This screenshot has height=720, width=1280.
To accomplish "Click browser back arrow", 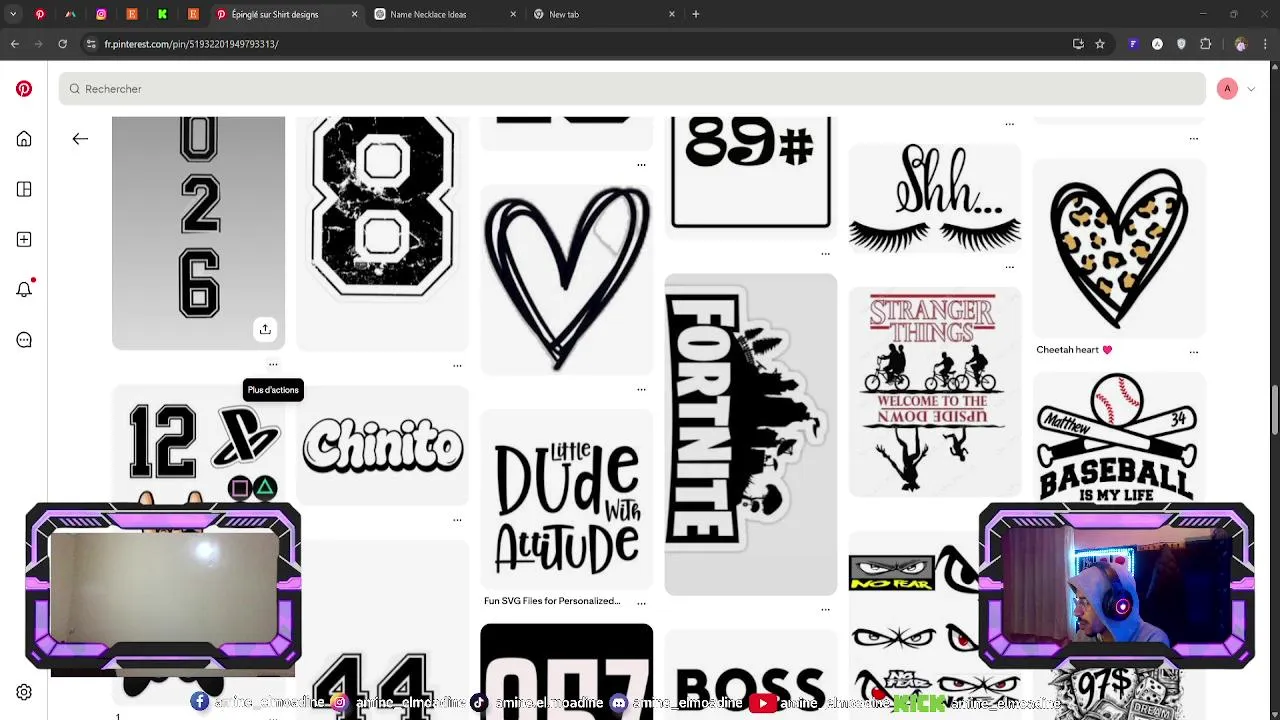I will coord(14,44).
